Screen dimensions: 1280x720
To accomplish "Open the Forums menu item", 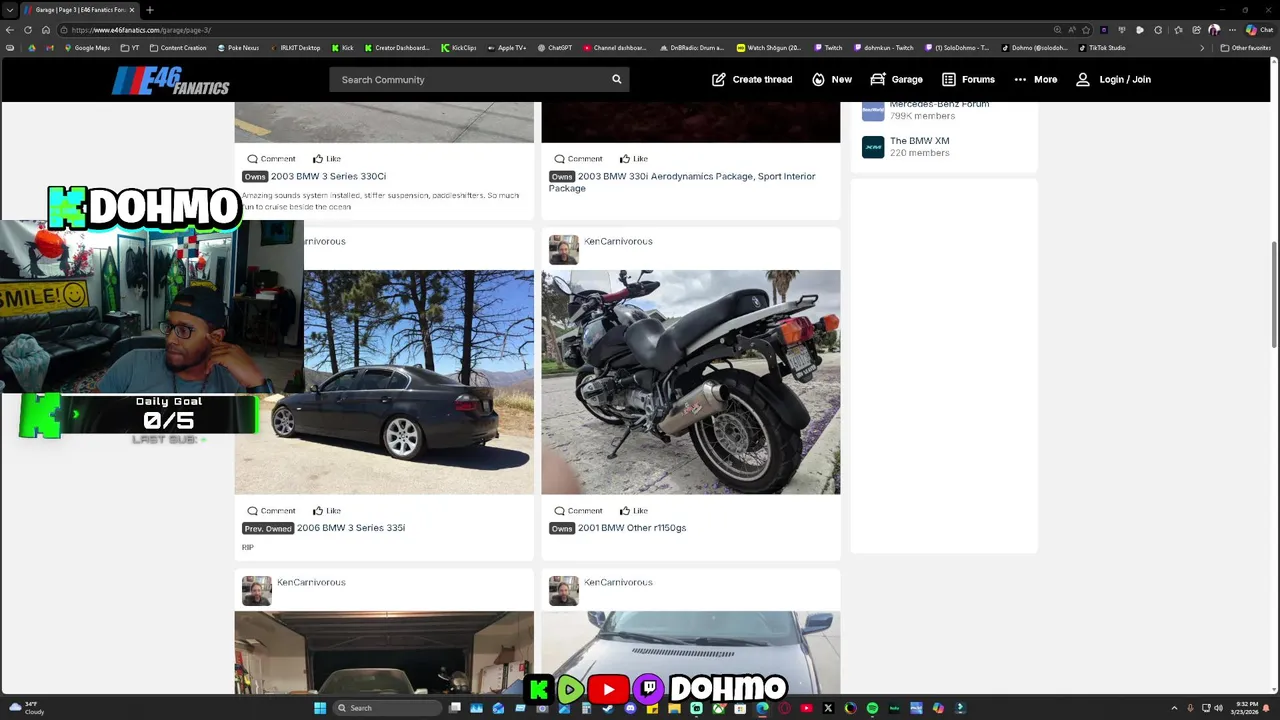I will click(968, 79).
